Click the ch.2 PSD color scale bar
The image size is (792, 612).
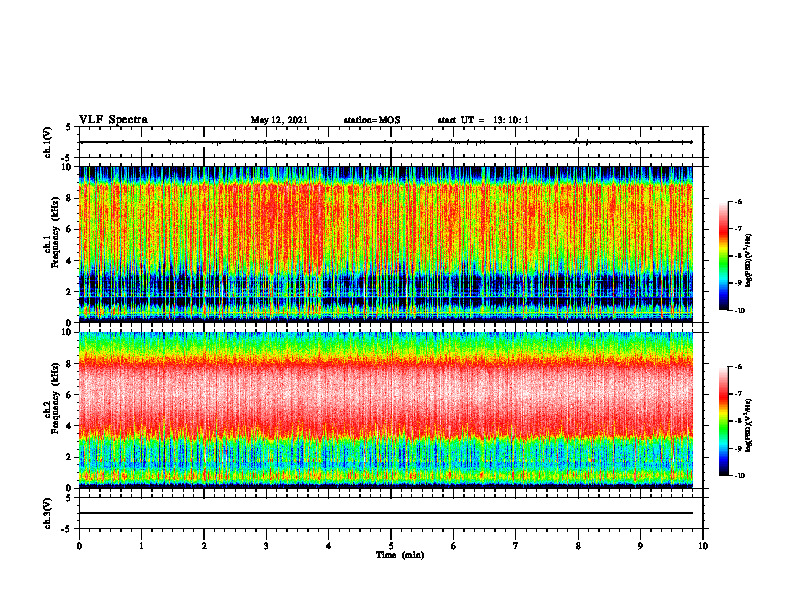pyautogui.click(x=724, y=421)
